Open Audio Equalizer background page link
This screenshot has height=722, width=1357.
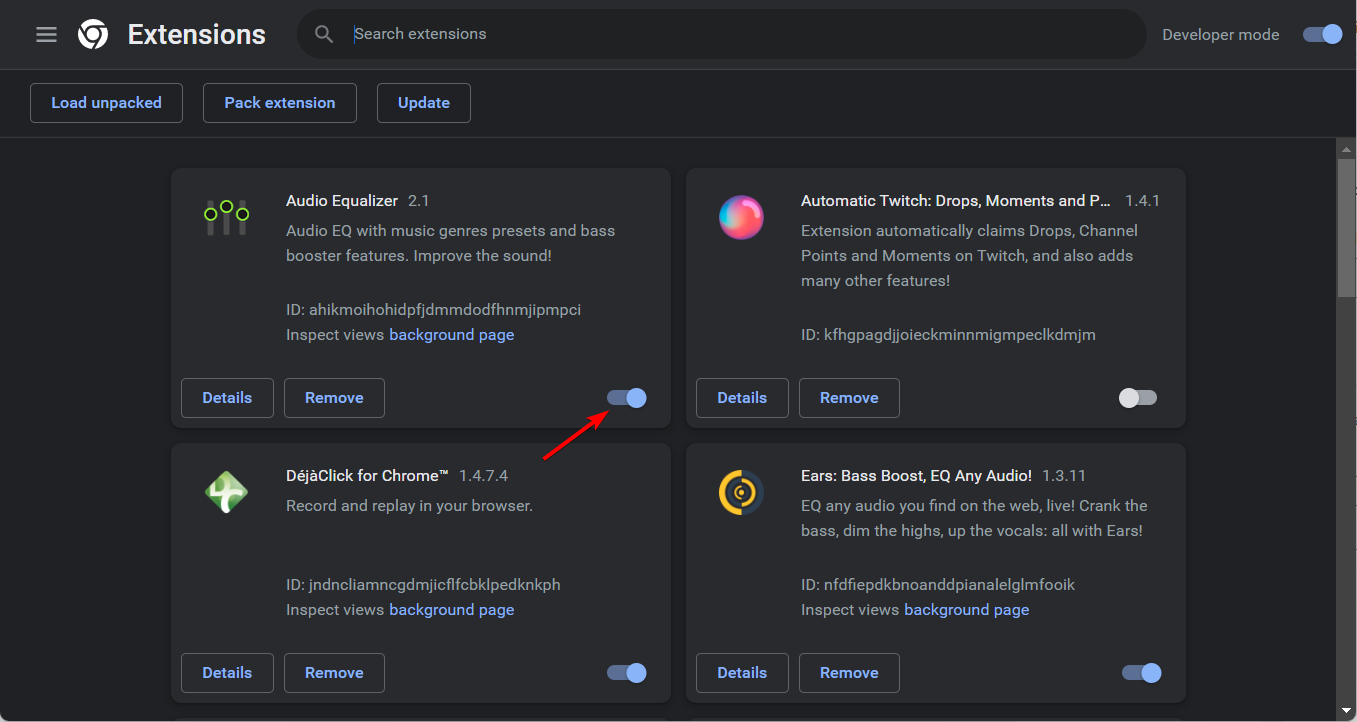coord(451,335)
